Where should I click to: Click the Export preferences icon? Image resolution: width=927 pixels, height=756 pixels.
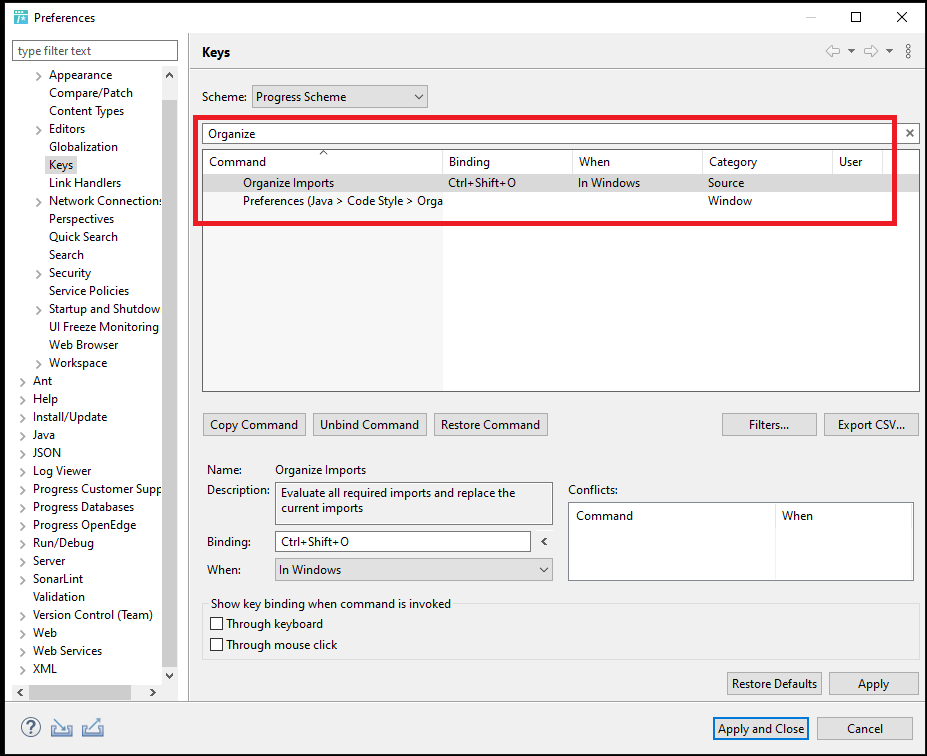(x=93, y=728)
